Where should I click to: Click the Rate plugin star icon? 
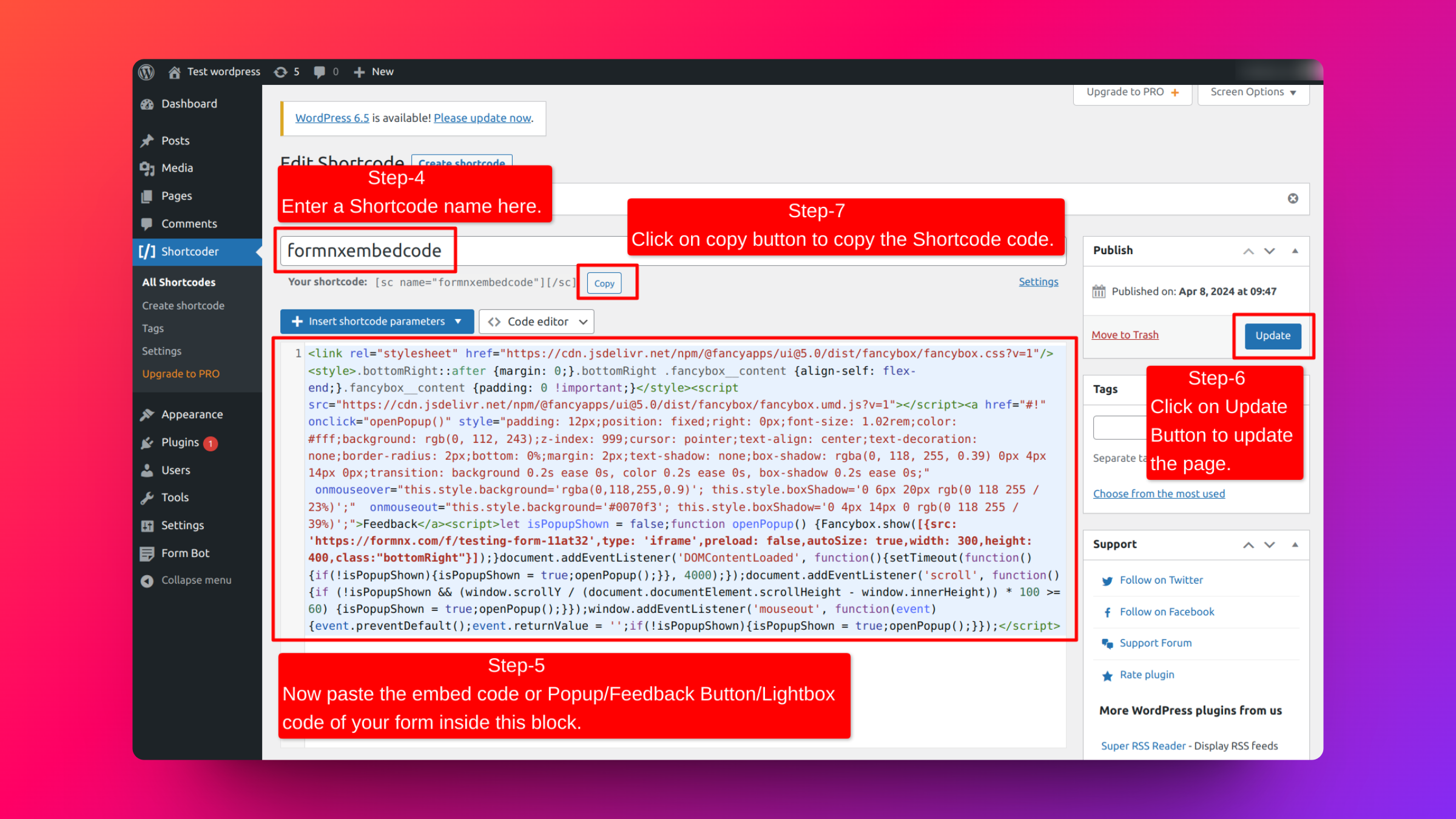1107,675
